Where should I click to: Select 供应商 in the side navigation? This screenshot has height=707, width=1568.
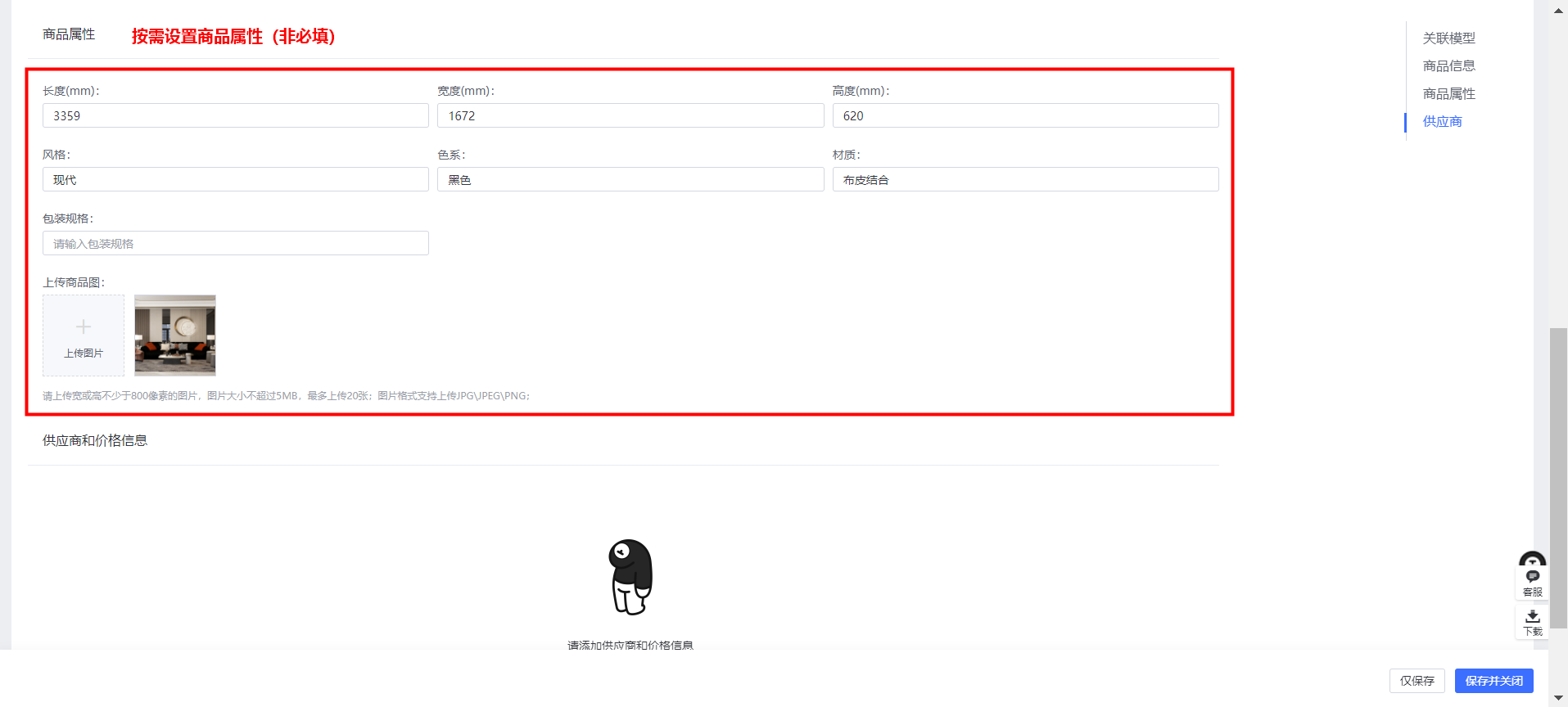tap(1442, 121)
